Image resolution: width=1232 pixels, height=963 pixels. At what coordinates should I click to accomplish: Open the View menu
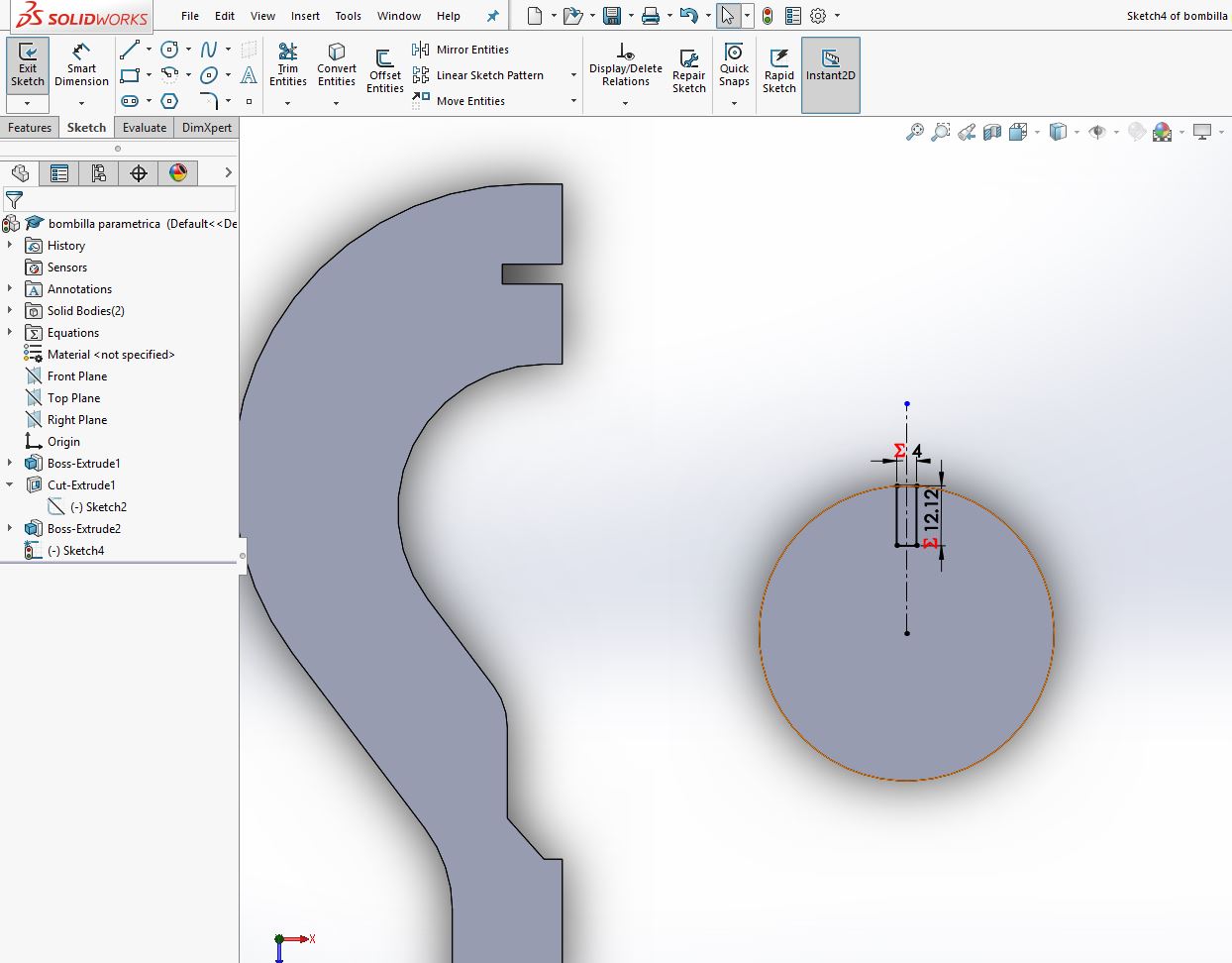[262, 16]
